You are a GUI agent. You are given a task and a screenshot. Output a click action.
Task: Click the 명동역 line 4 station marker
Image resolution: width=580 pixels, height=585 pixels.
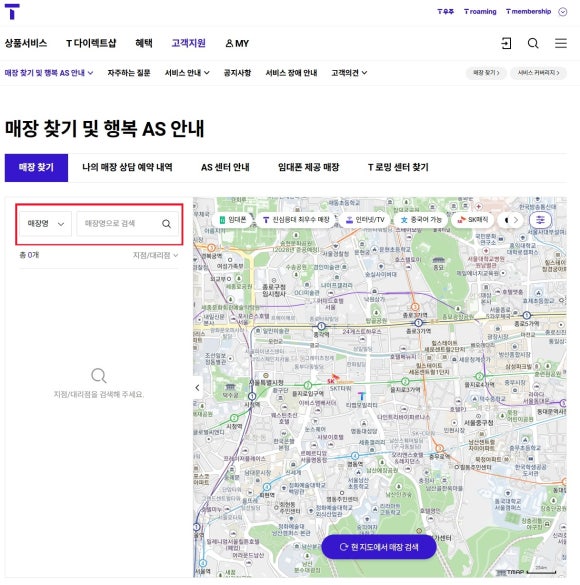click(x=355, y=456)
